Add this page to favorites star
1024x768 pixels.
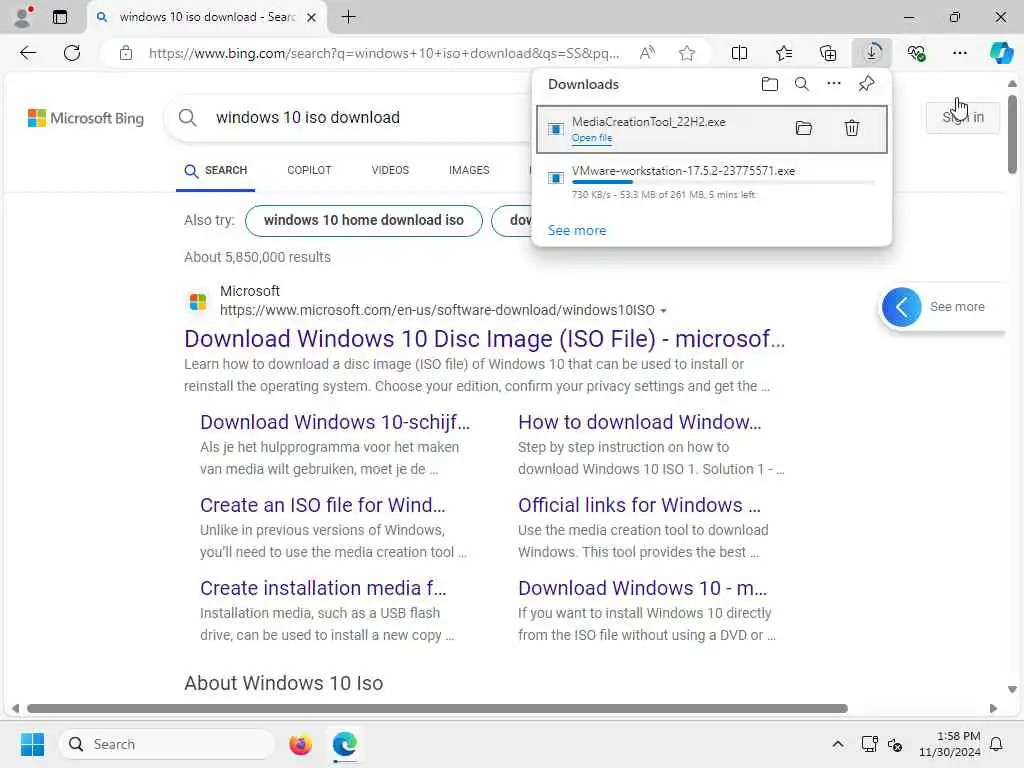pyautogui.click(x=686, y=53)
